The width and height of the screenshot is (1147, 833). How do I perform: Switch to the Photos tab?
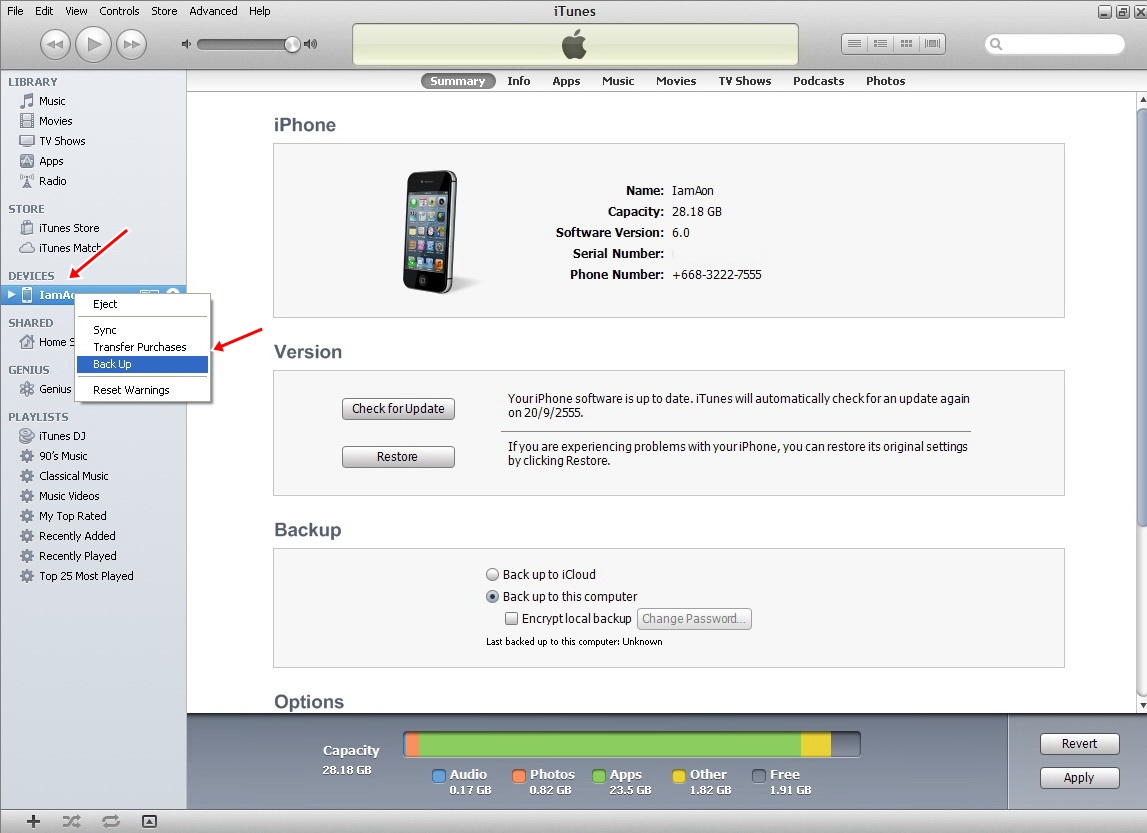(885, 81)
